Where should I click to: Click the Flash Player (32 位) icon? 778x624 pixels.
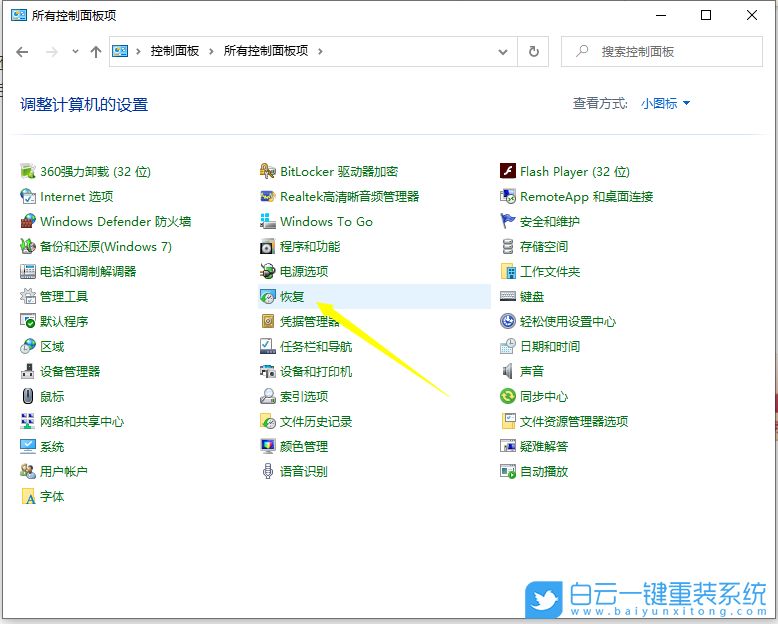(x=508, y=172)
